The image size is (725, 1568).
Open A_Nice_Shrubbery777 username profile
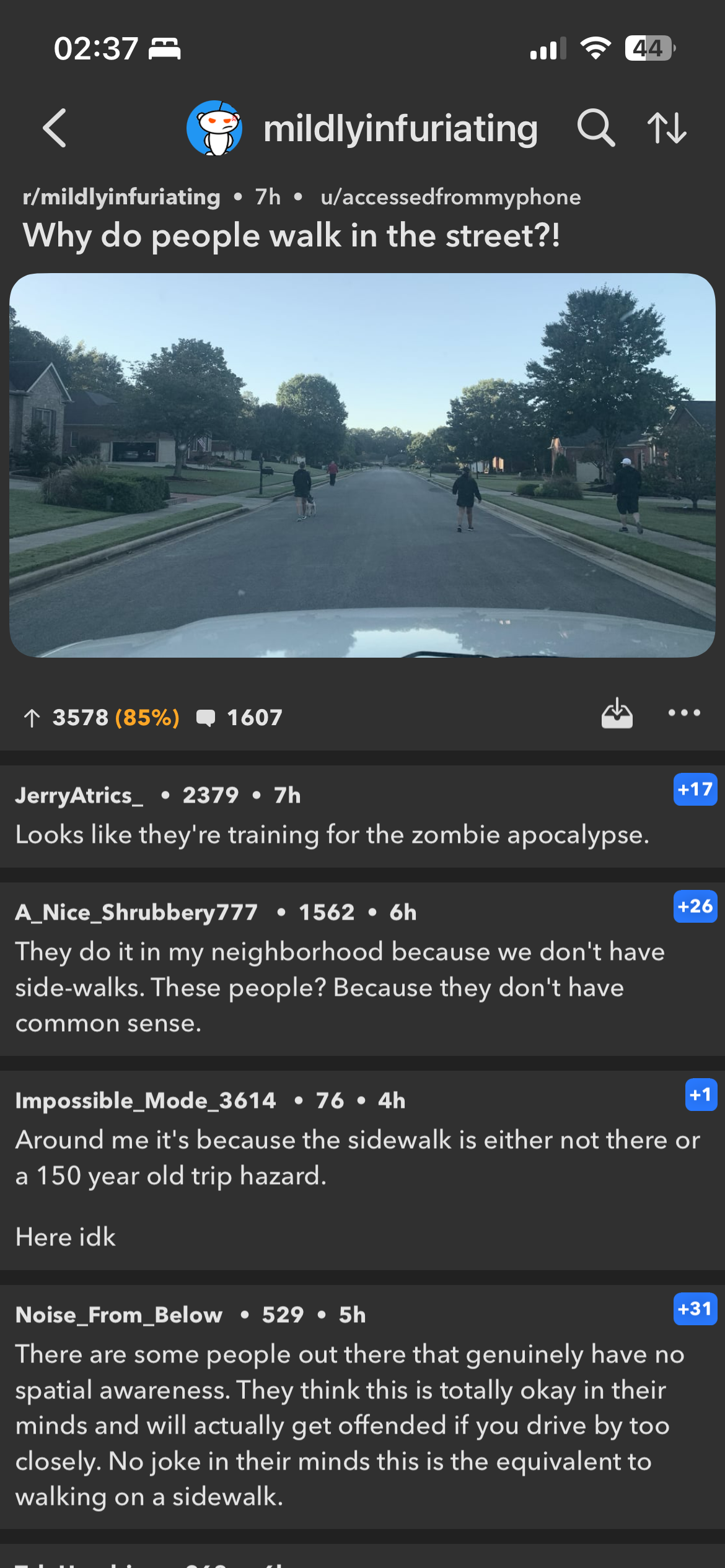click(x=136, y=912)
